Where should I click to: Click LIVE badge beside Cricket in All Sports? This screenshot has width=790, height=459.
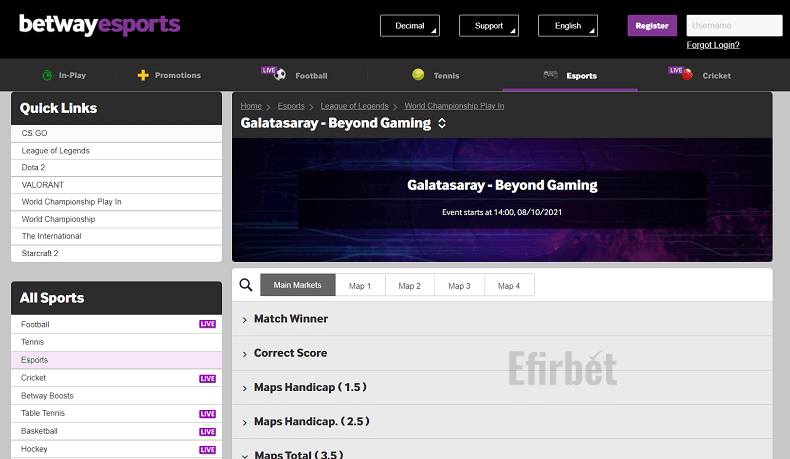pos(208,378)
